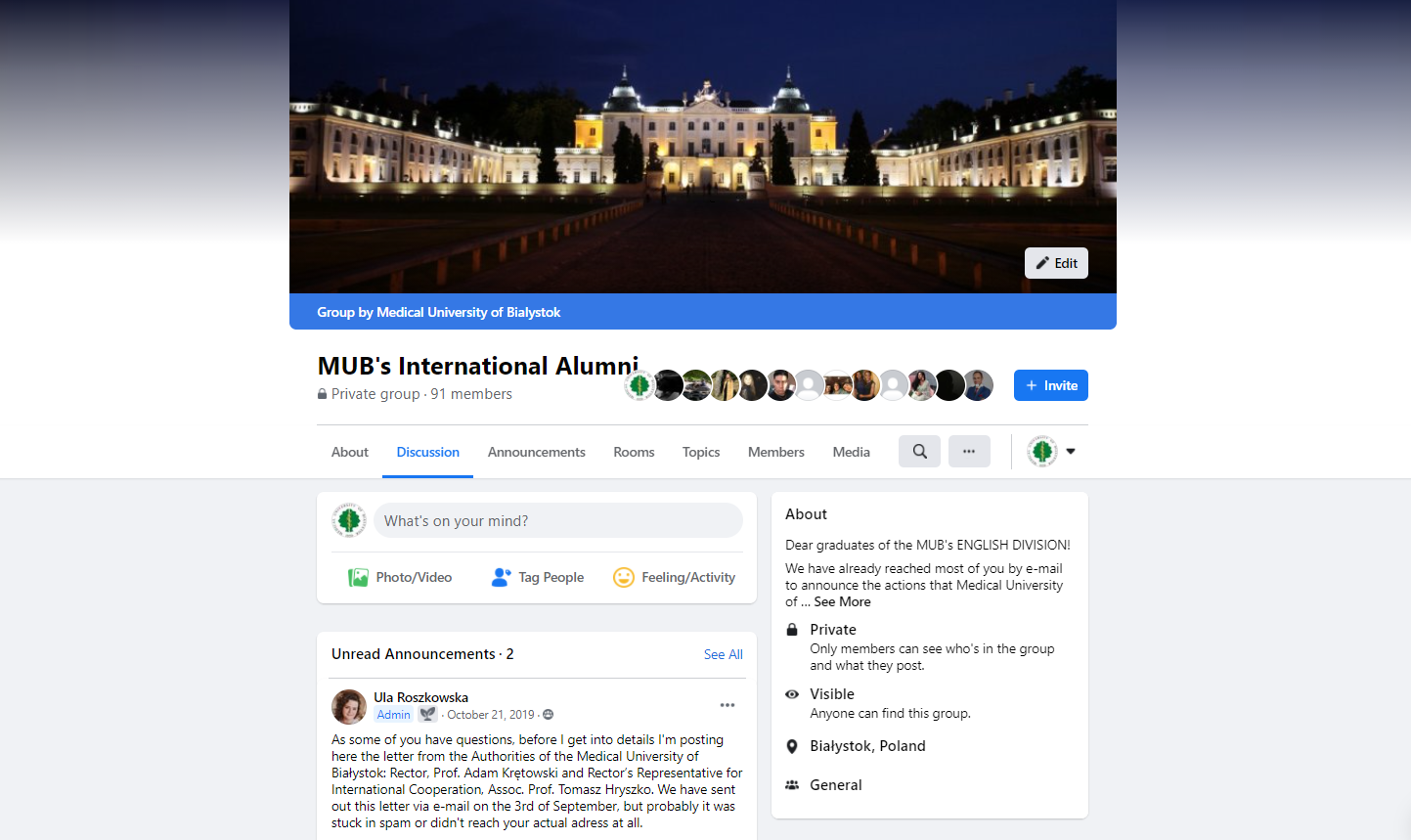Choose the Feeling/Activity smiley option
Screen dimensions: 1411x840
tap(674, 578)
